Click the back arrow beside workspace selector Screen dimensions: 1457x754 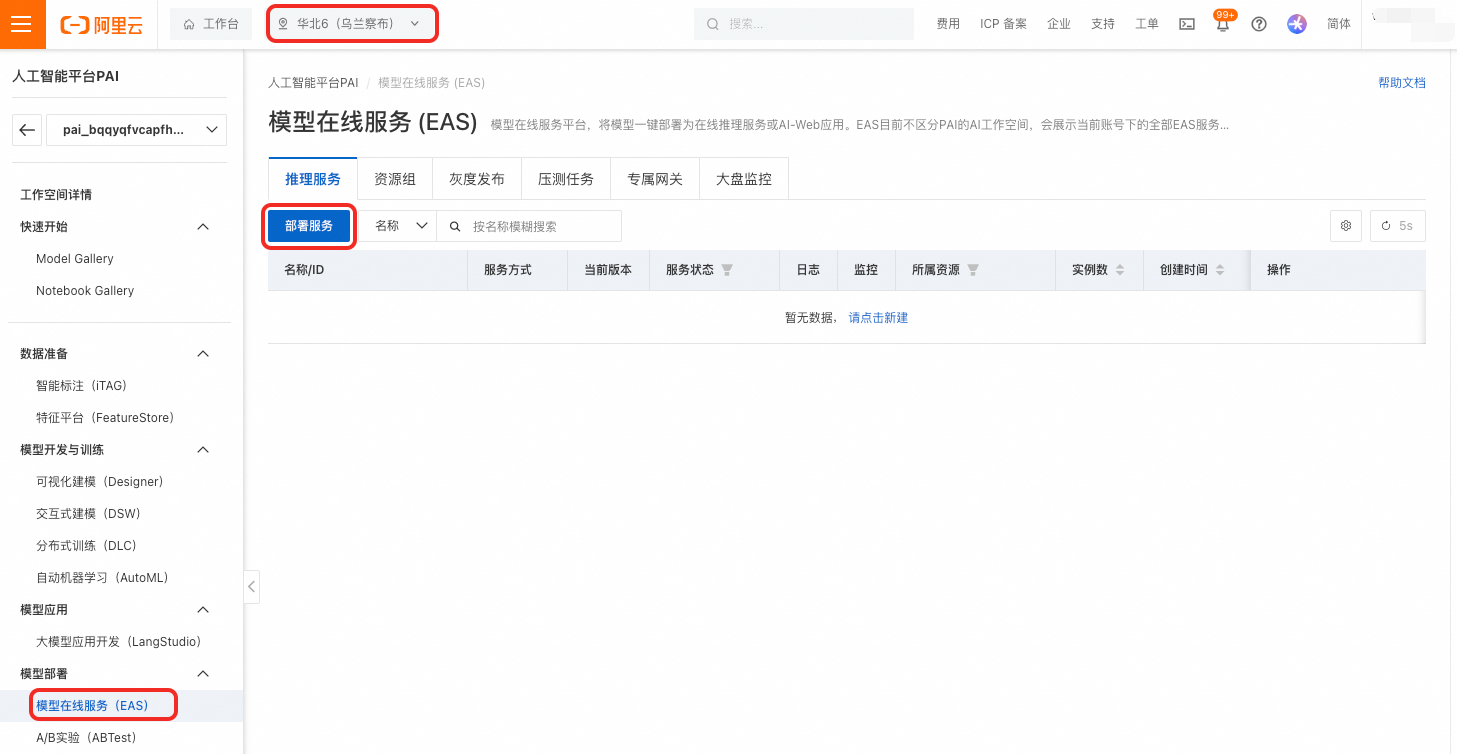pyautogui.click(x=27, y=130)
